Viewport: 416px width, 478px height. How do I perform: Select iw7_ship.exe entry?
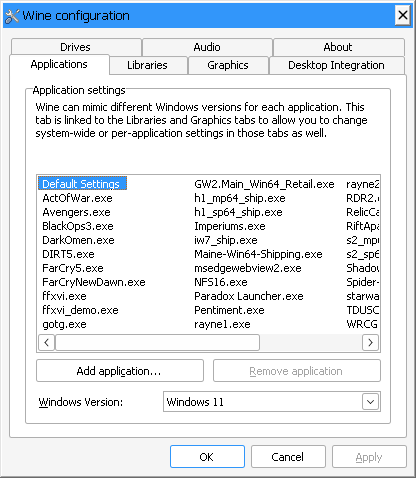(x=226, y=240)
